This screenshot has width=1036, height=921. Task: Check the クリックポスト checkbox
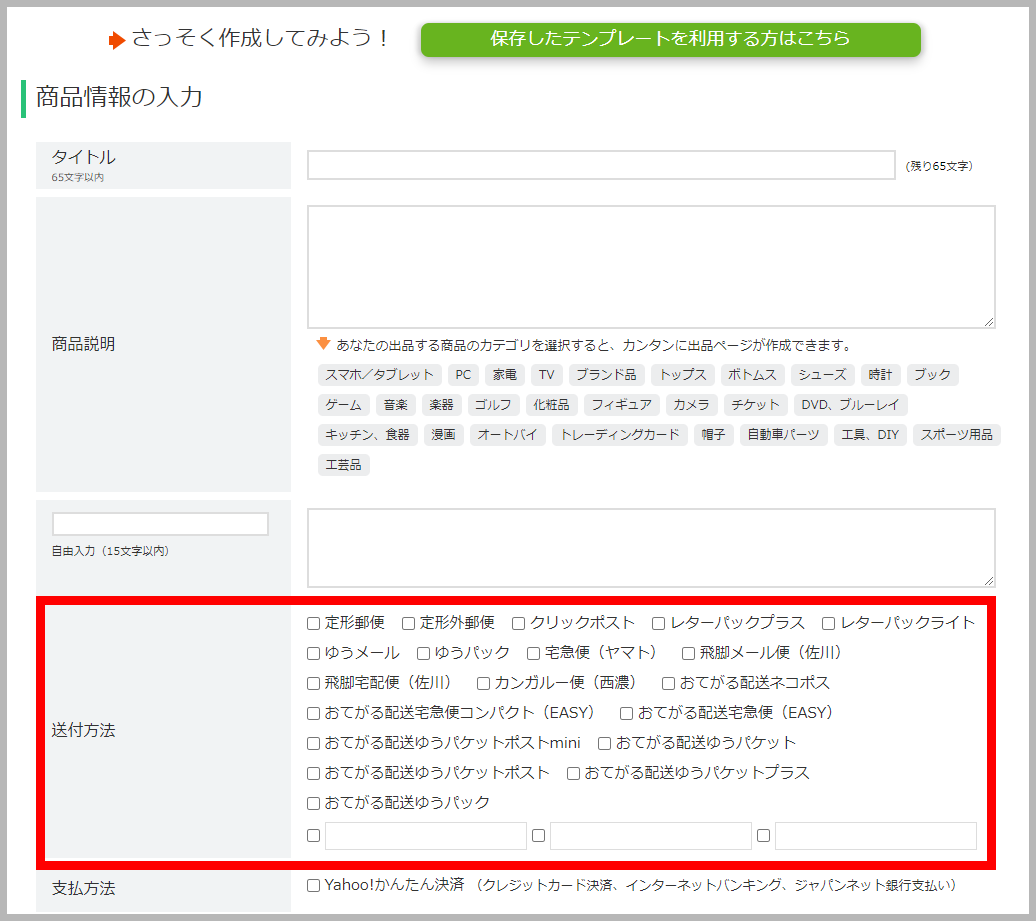[x=519, y=623]
